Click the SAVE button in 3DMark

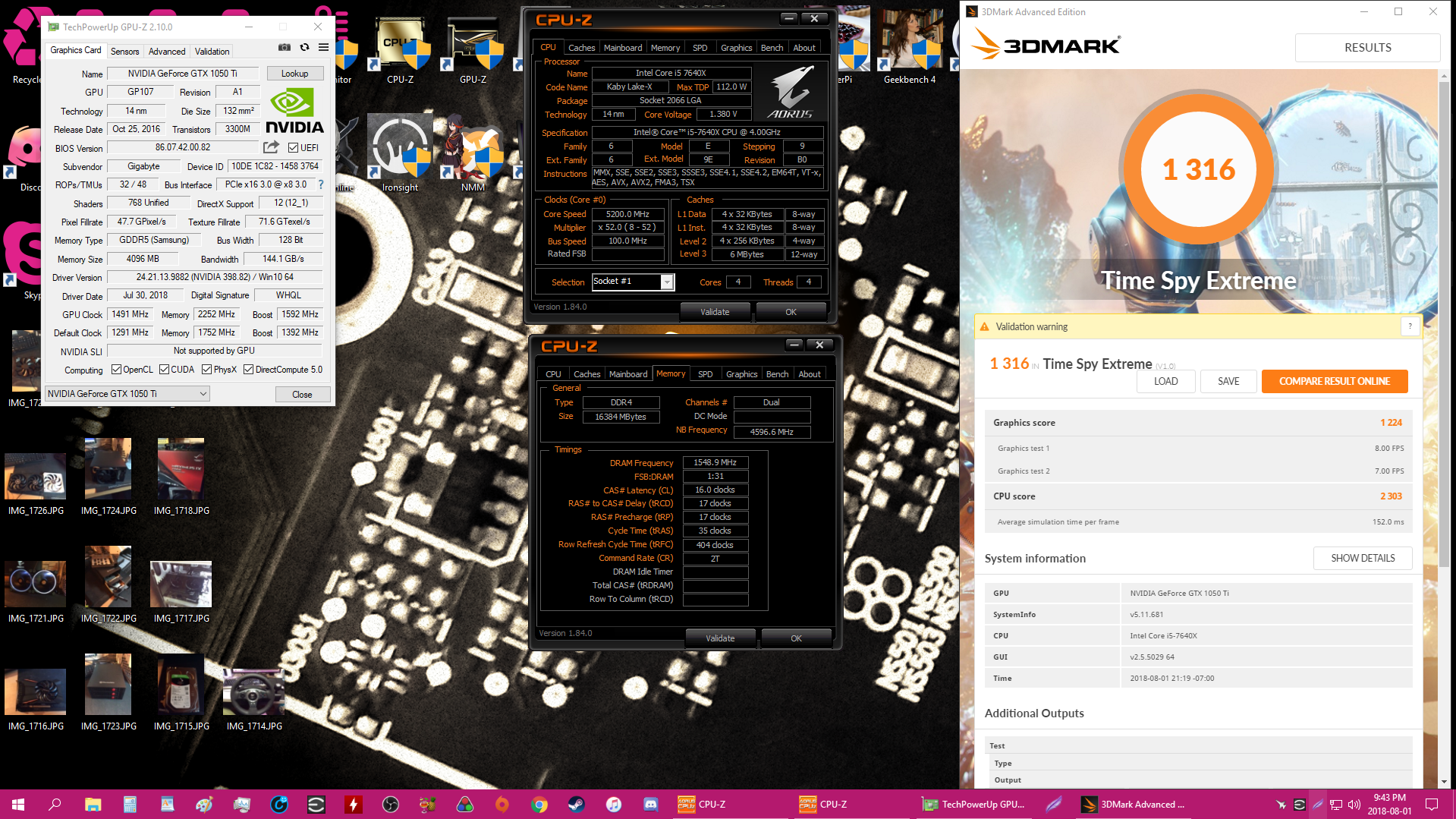pyautogui.click(x=1228, y=381)
